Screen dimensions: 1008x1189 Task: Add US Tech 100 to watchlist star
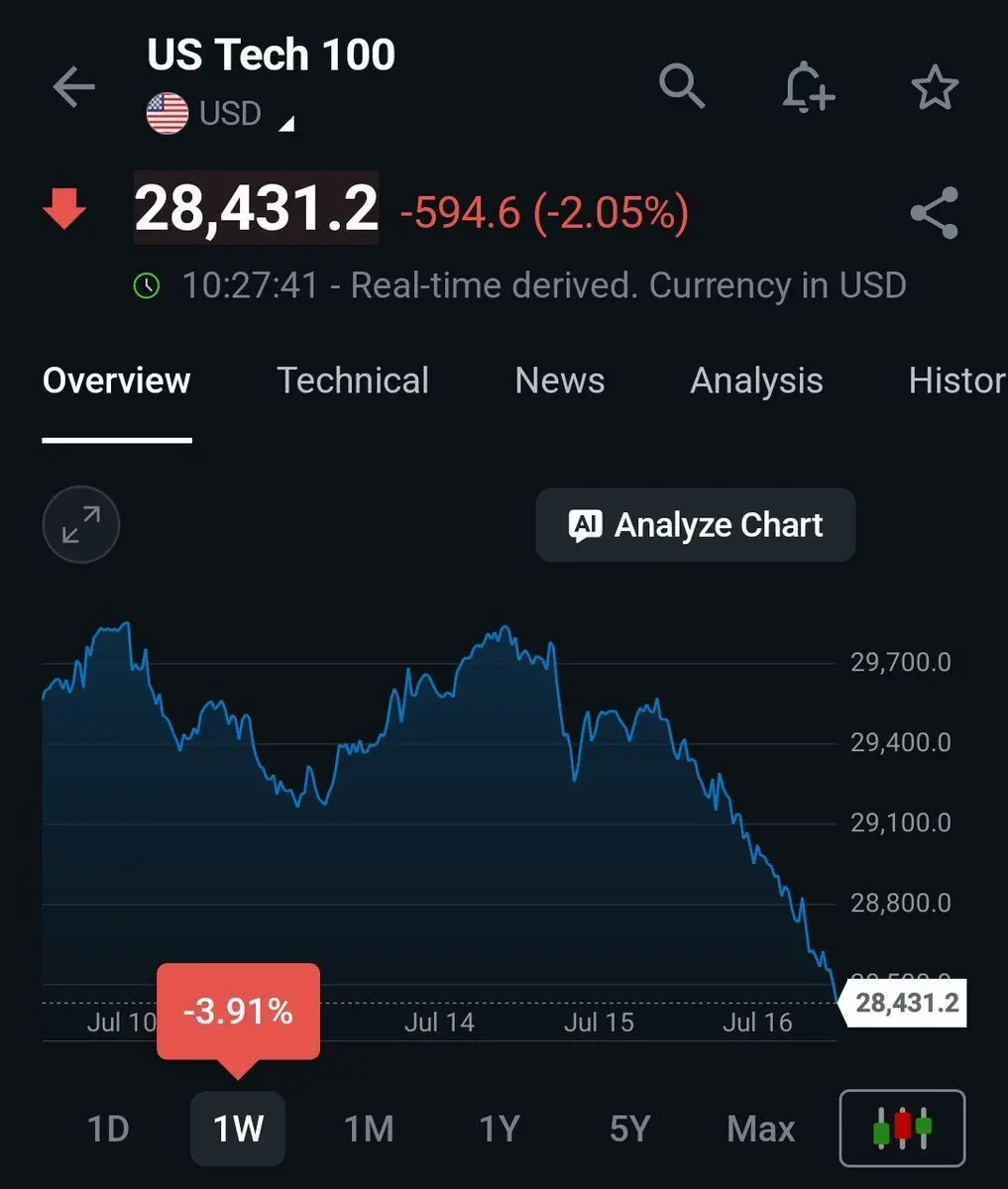(934, 88)
